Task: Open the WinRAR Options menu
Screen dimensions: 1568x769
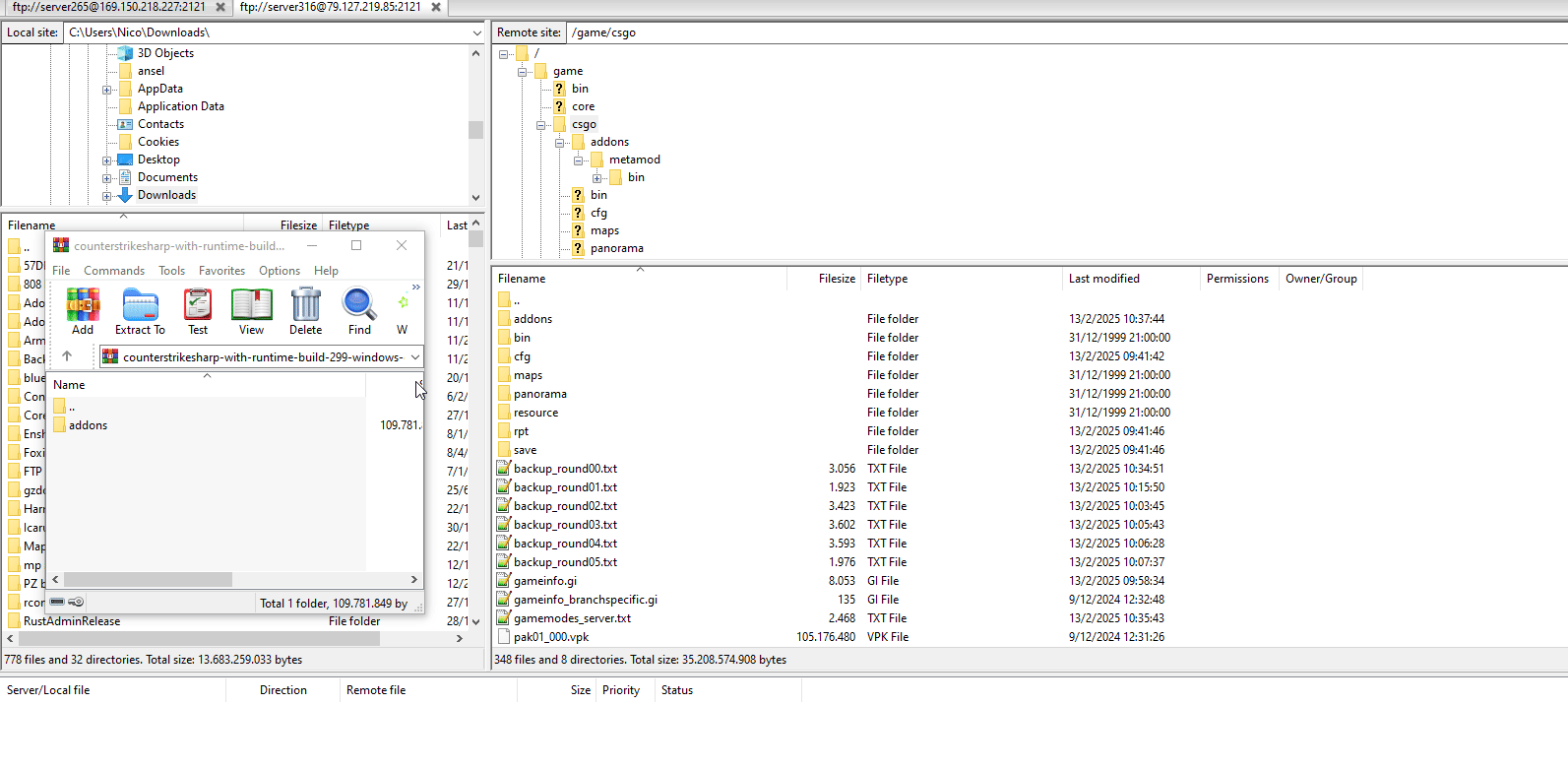Action: [280, 271]
